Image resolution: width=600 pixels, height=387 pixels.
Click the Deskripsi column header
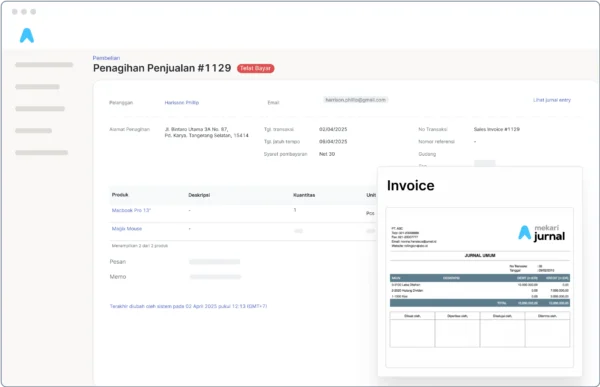(199, 195)
